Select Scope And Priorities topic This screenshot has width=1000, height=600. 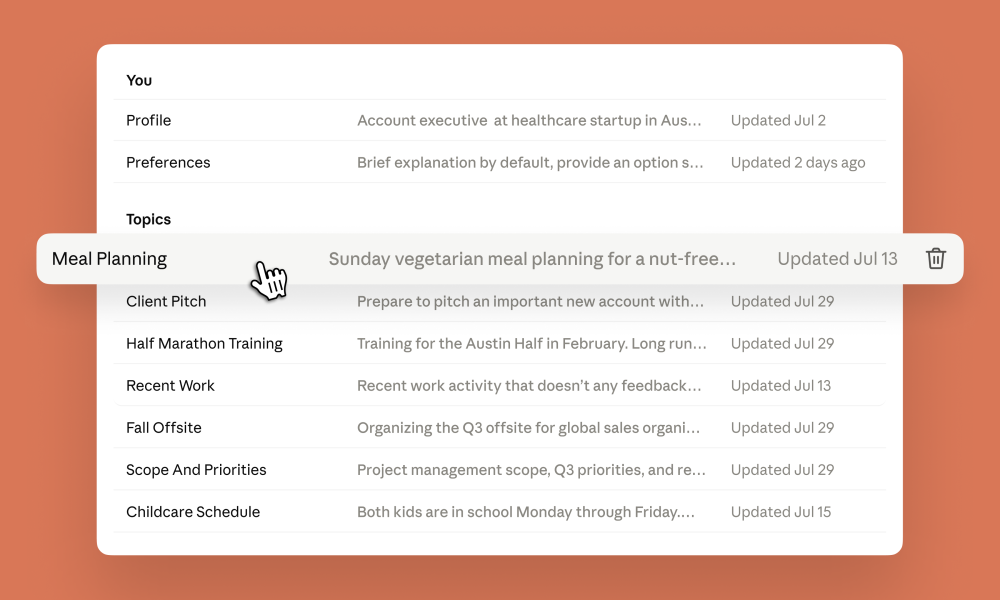coord(499,469)
